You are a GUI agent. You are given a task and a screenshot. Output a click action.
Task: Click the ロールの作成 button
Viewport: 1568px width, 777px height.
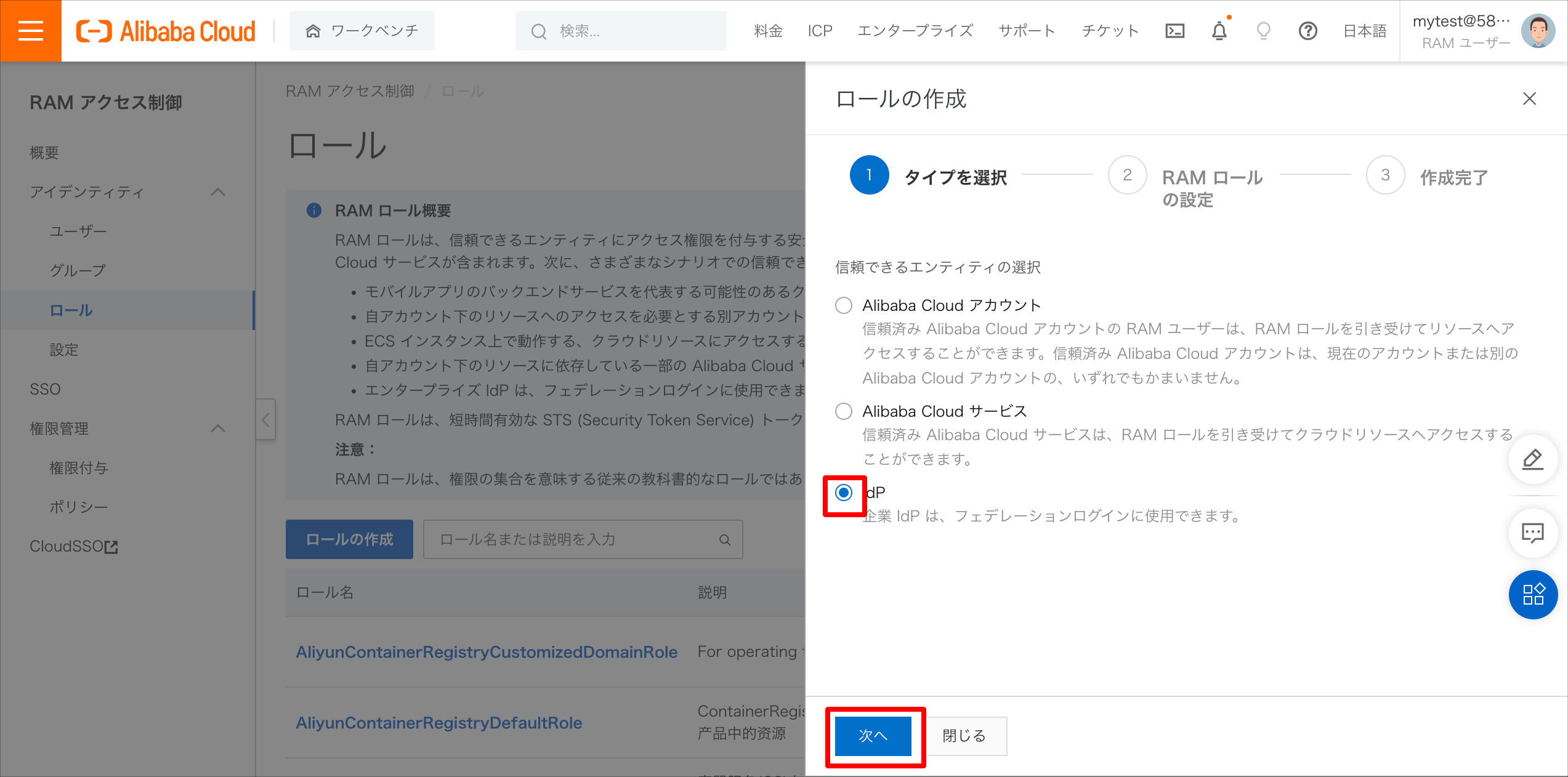pyautogui.click(x=349, y=539)
